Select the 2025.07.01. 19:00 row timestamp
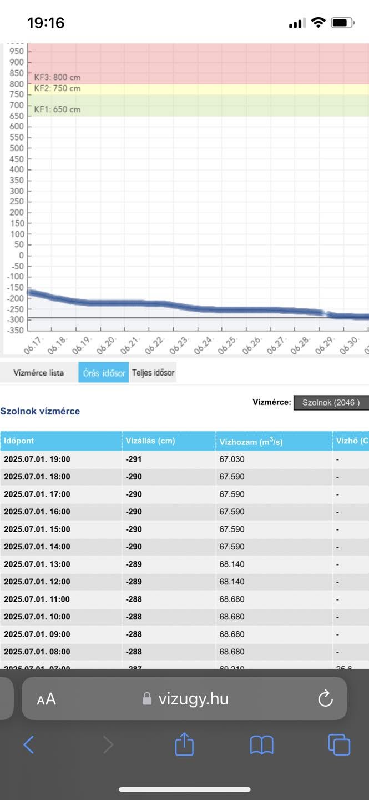369x800 pixels. coord(37,459)
